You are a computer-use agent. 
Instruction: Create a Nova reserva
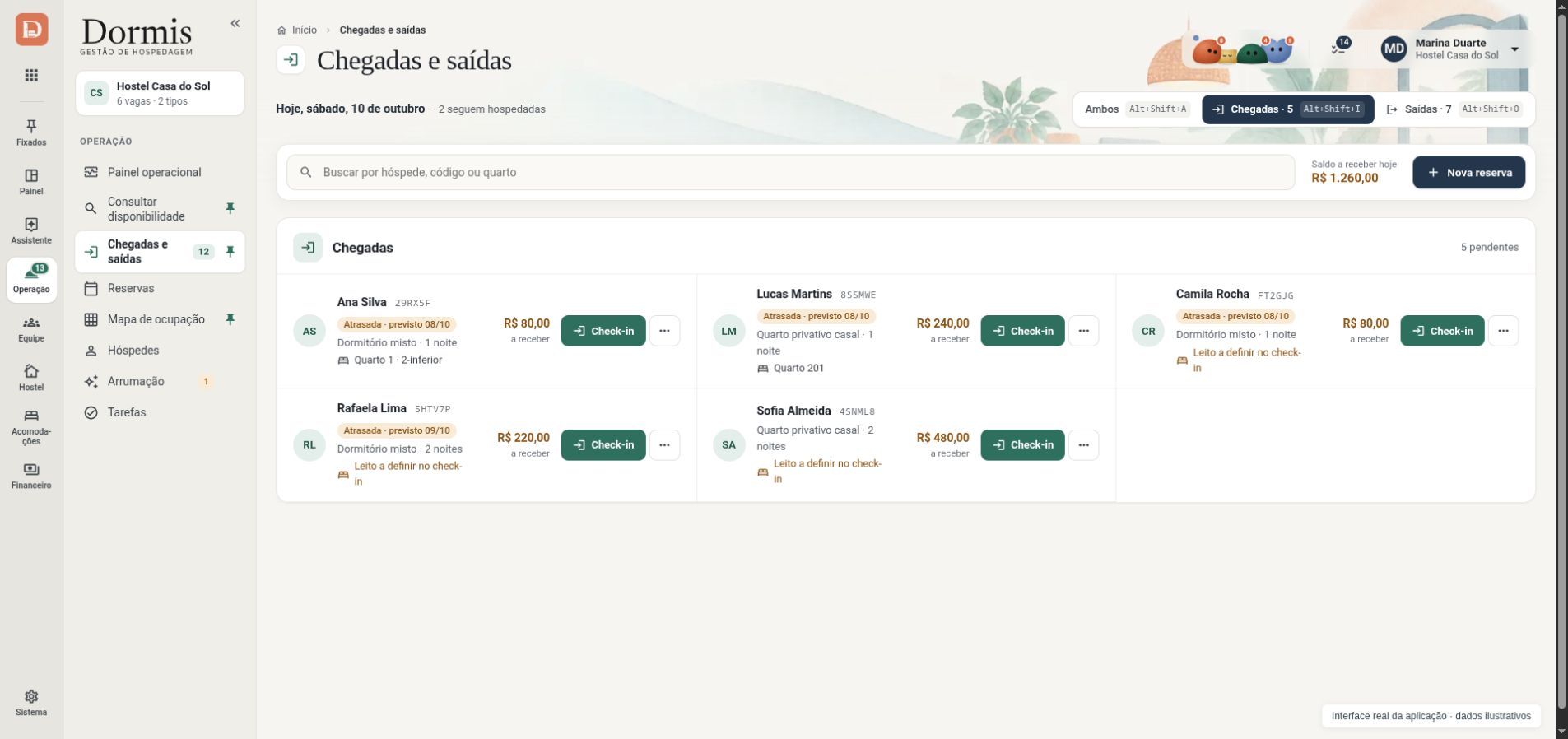tap(1468, 173)
